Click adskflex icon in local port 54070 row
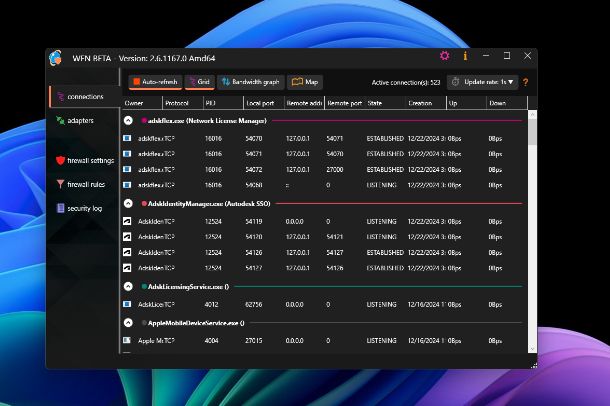Screen dimensions: 610x406 tap(127, 138)
